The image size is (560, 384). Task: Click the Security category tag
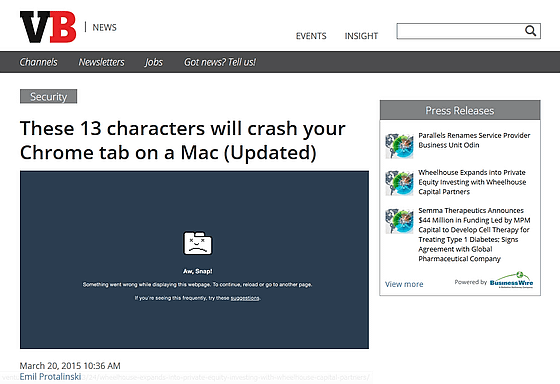pos(48,96)
